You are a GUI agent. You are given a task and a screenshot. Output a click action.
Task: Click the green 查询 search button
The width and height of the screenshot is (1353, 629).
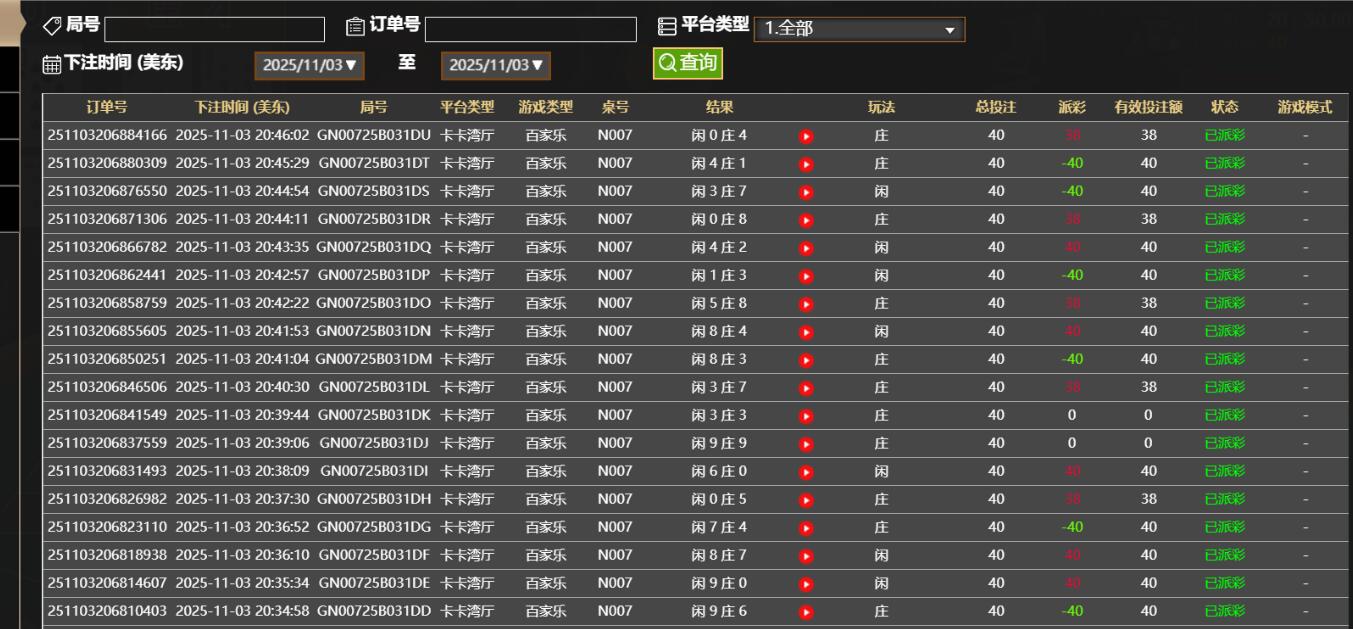(x=687, y=63)
